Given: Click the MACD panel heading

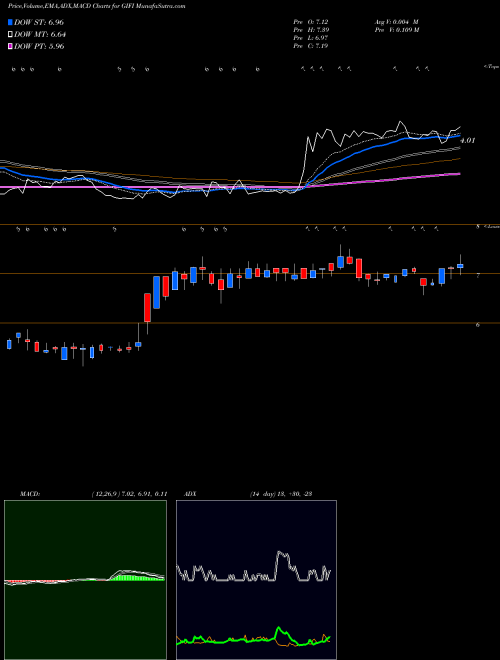Looking at the screenshot, I should (29, 494).
